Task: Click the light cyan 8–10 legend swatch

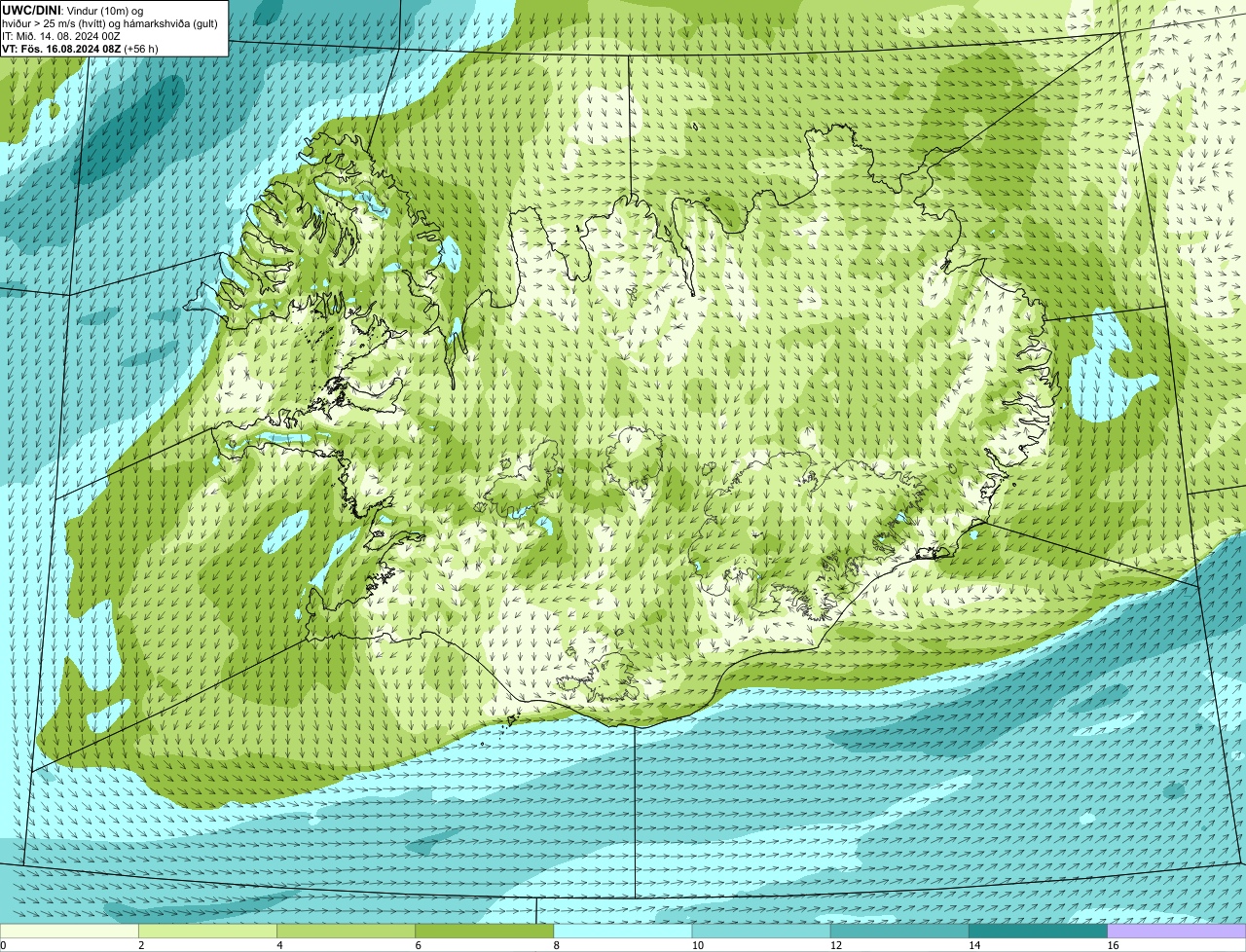Action: (x=623, y=932)
